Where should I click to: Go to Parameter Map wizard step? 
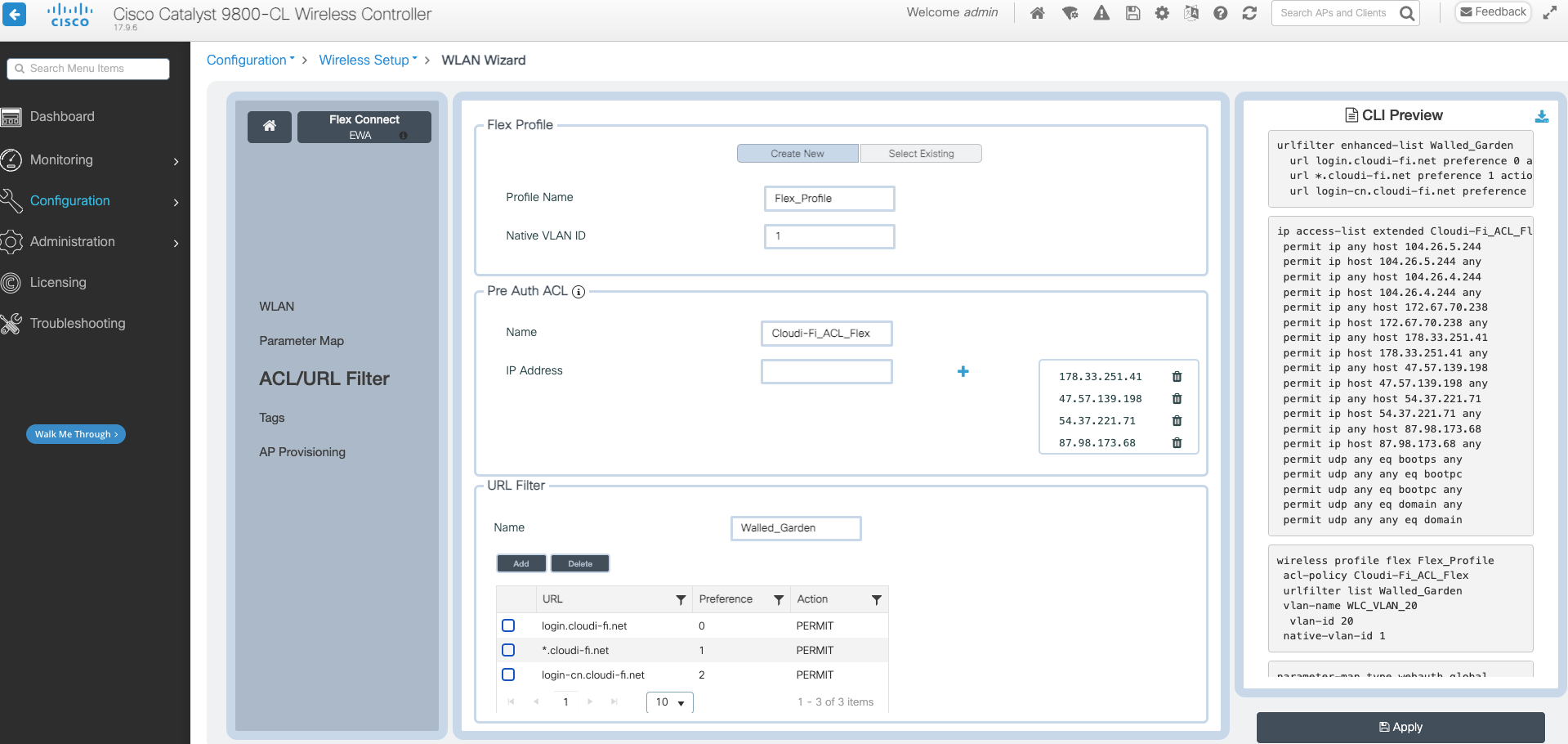(302, 341)
